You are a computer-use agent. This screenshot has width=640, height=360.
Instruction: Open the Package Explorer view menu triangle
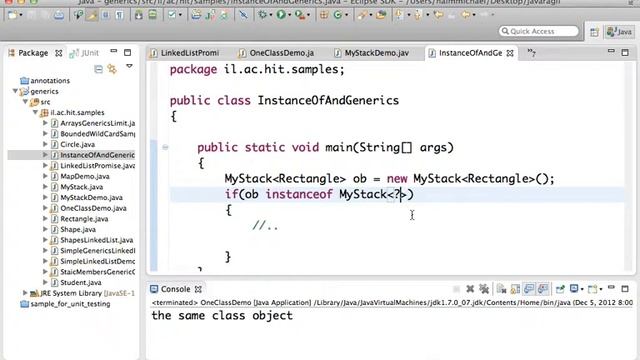coord(129,66)
